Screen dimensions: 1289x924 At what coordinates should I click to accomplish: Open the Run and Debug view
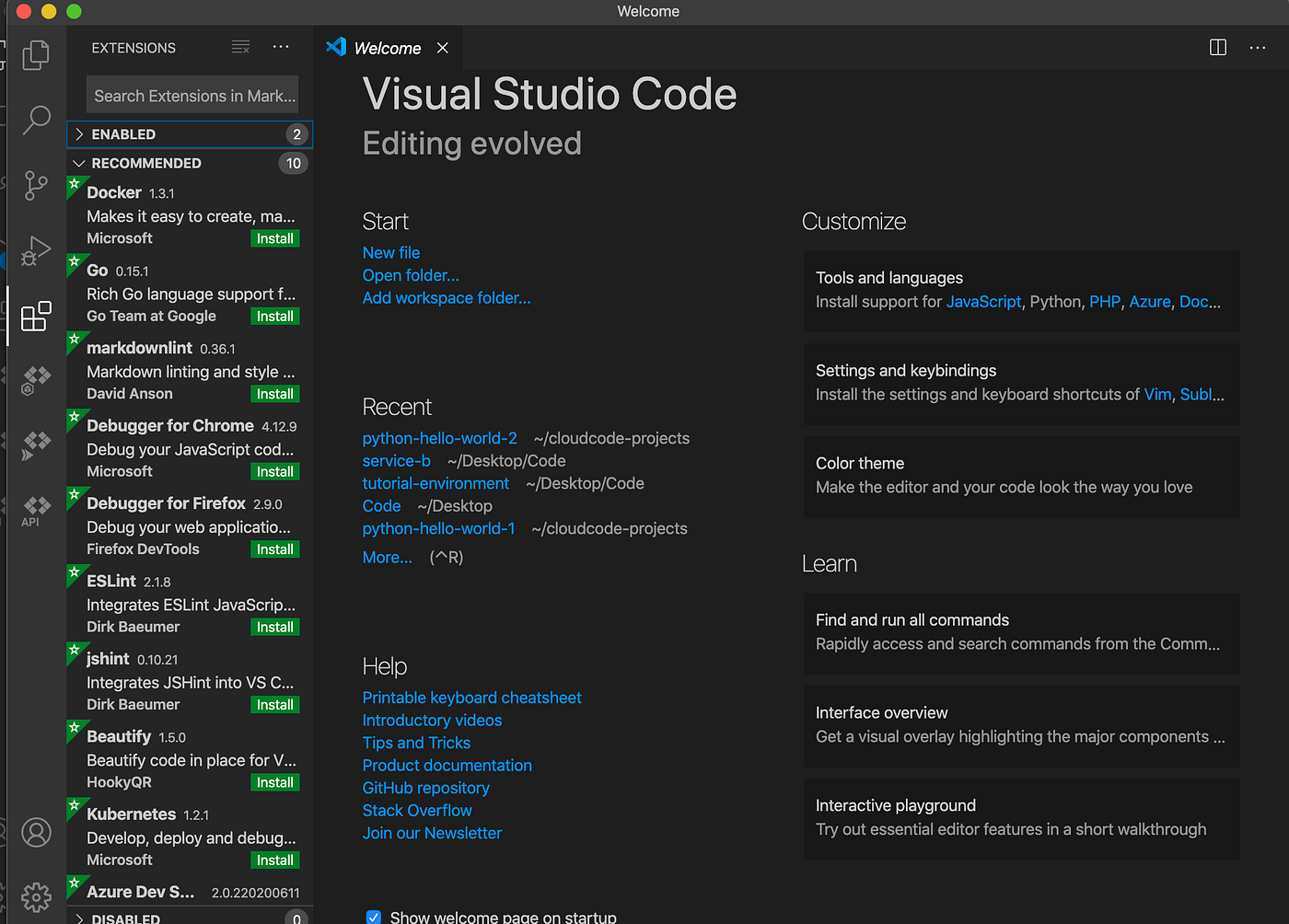coord(36,250)
